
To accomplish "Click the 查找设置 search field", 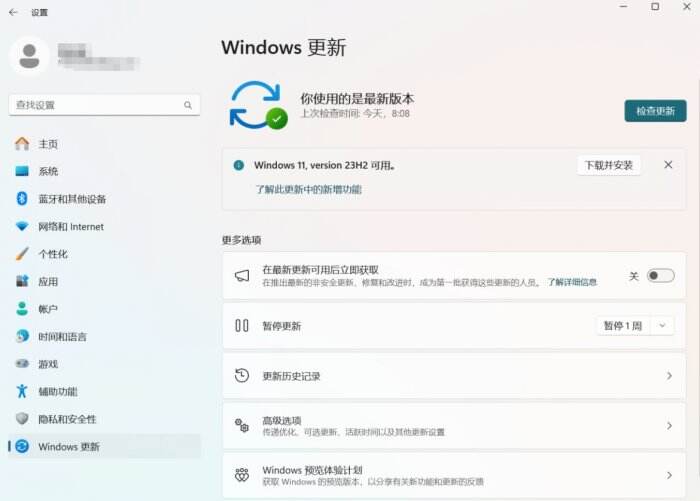I will pos(104,105).
